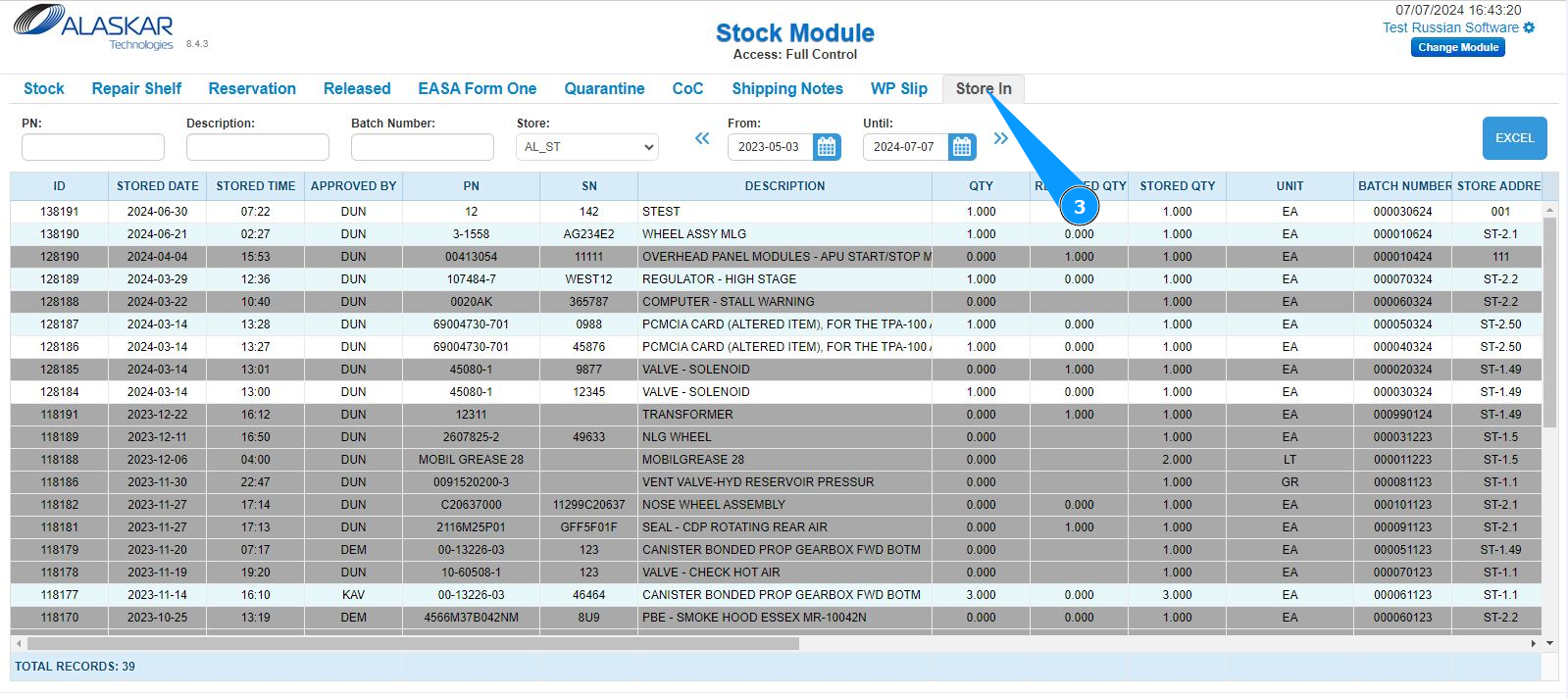Click the Description filter input

(258, 147)
